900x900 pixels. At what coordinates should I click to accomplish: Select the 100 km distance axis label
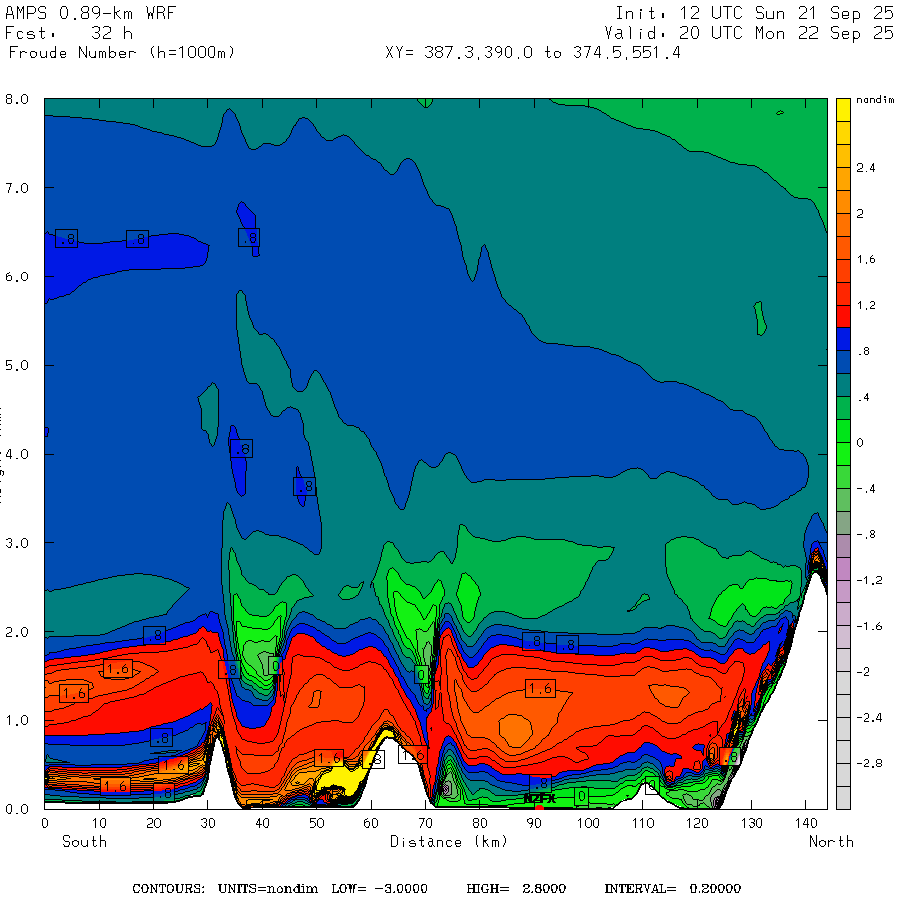pyautogui.click(x=588, y=823)
